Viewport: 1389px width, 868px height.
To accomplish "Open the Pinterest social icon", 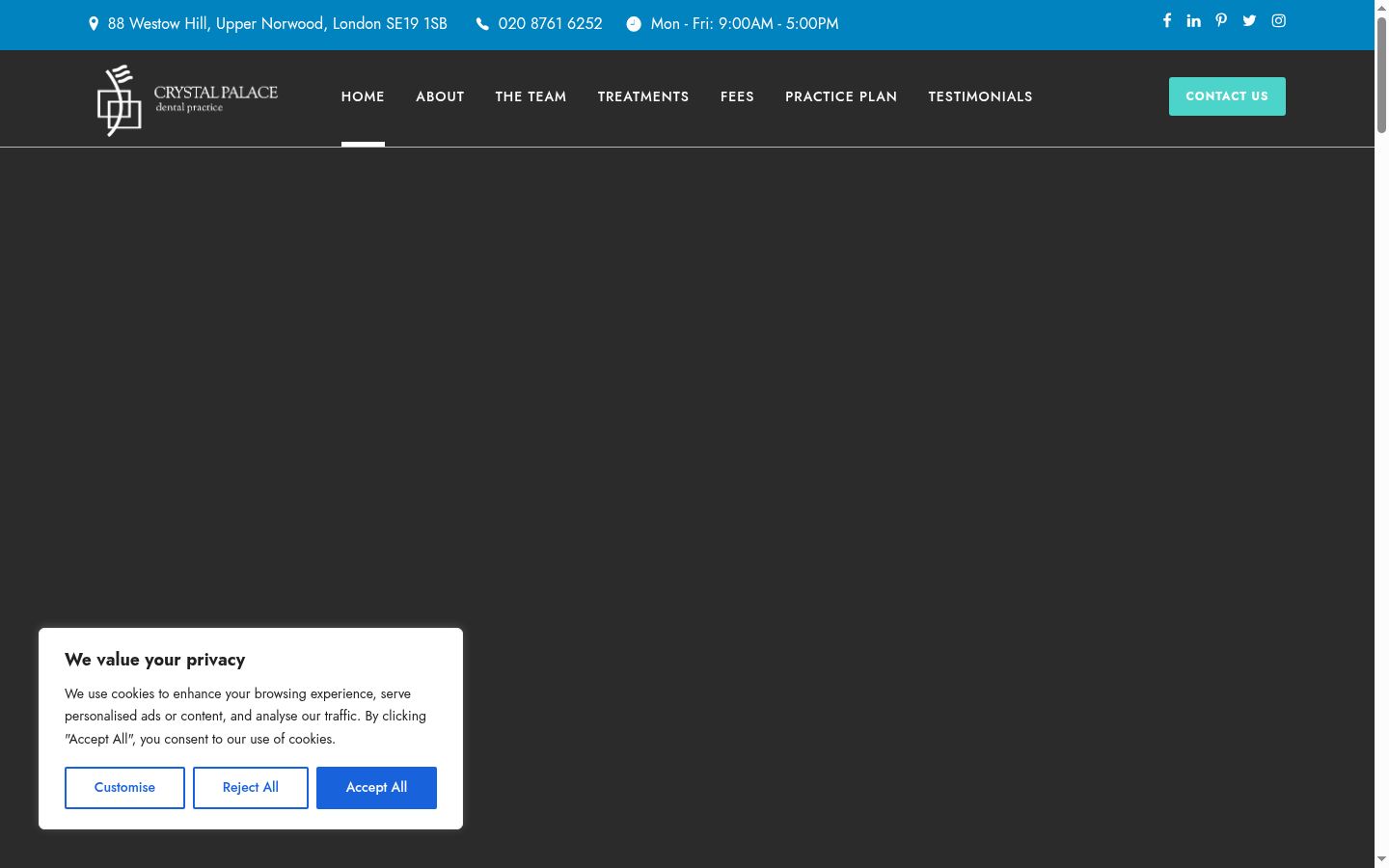I will point(1221,20).
